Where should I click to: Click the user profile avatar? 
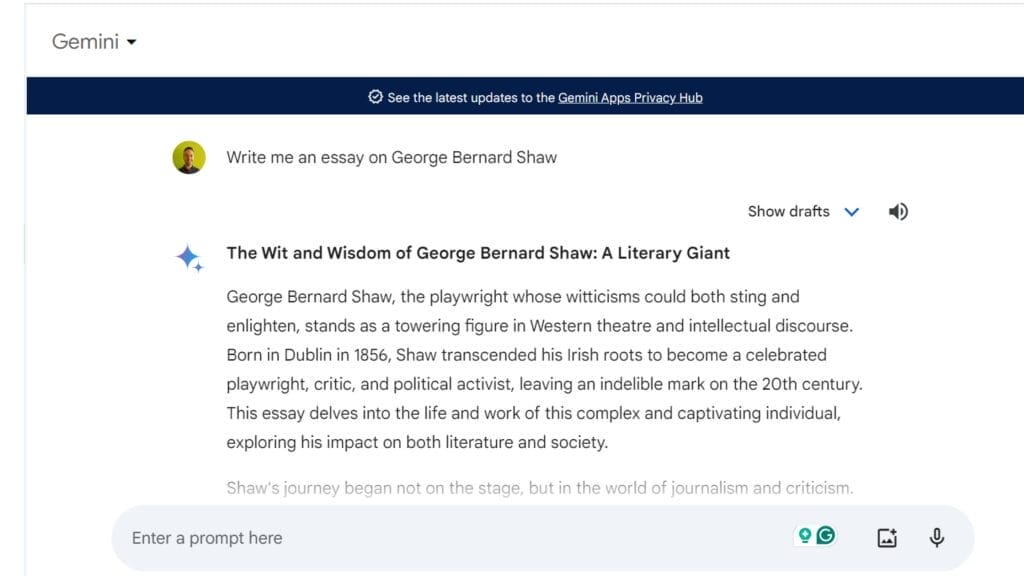point(189,157)
